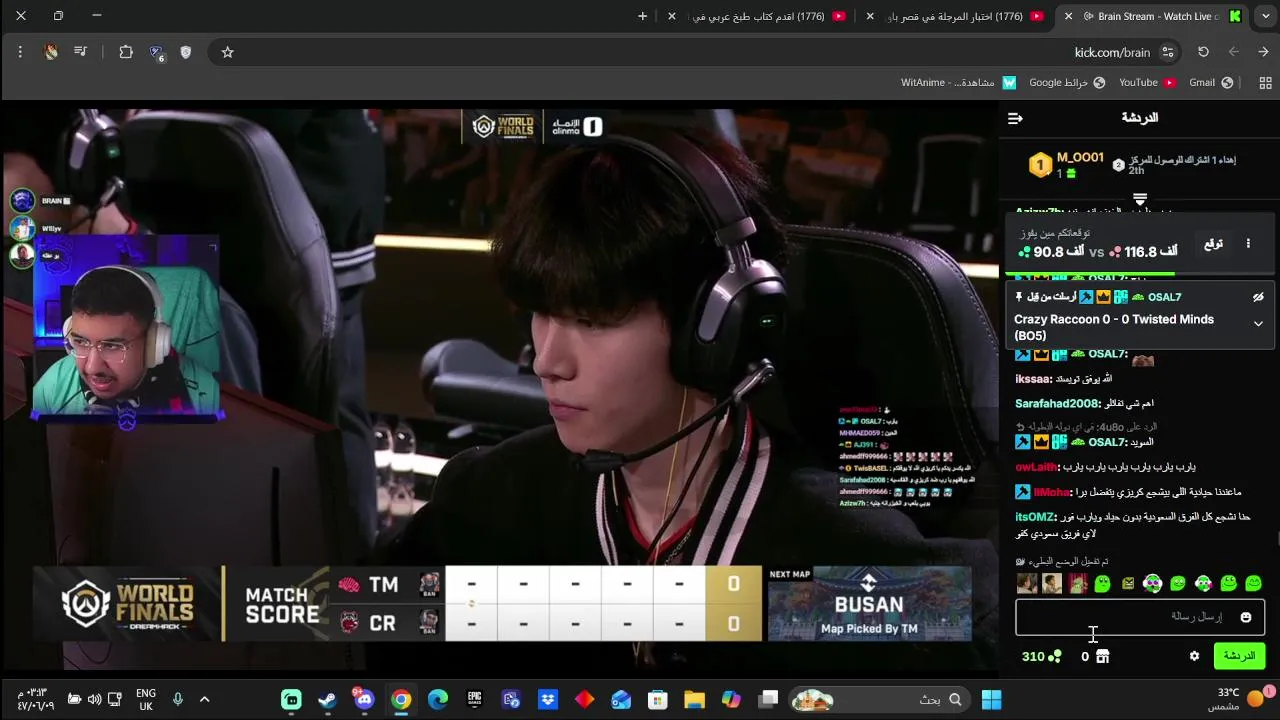Hide the pinned message with crossed-eye icon

(x=1258, y=297)
